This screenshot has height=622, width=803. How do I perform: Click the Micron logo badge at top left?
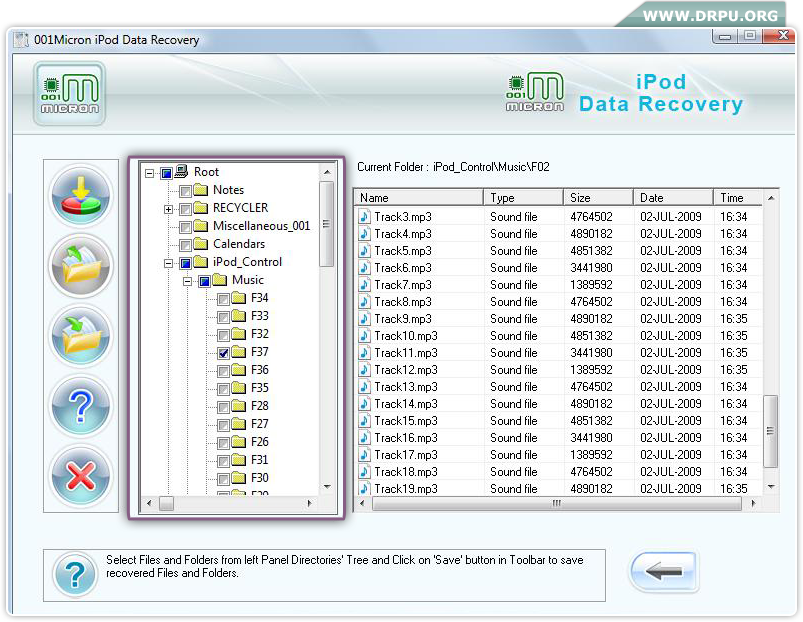[x=70, y=93]
